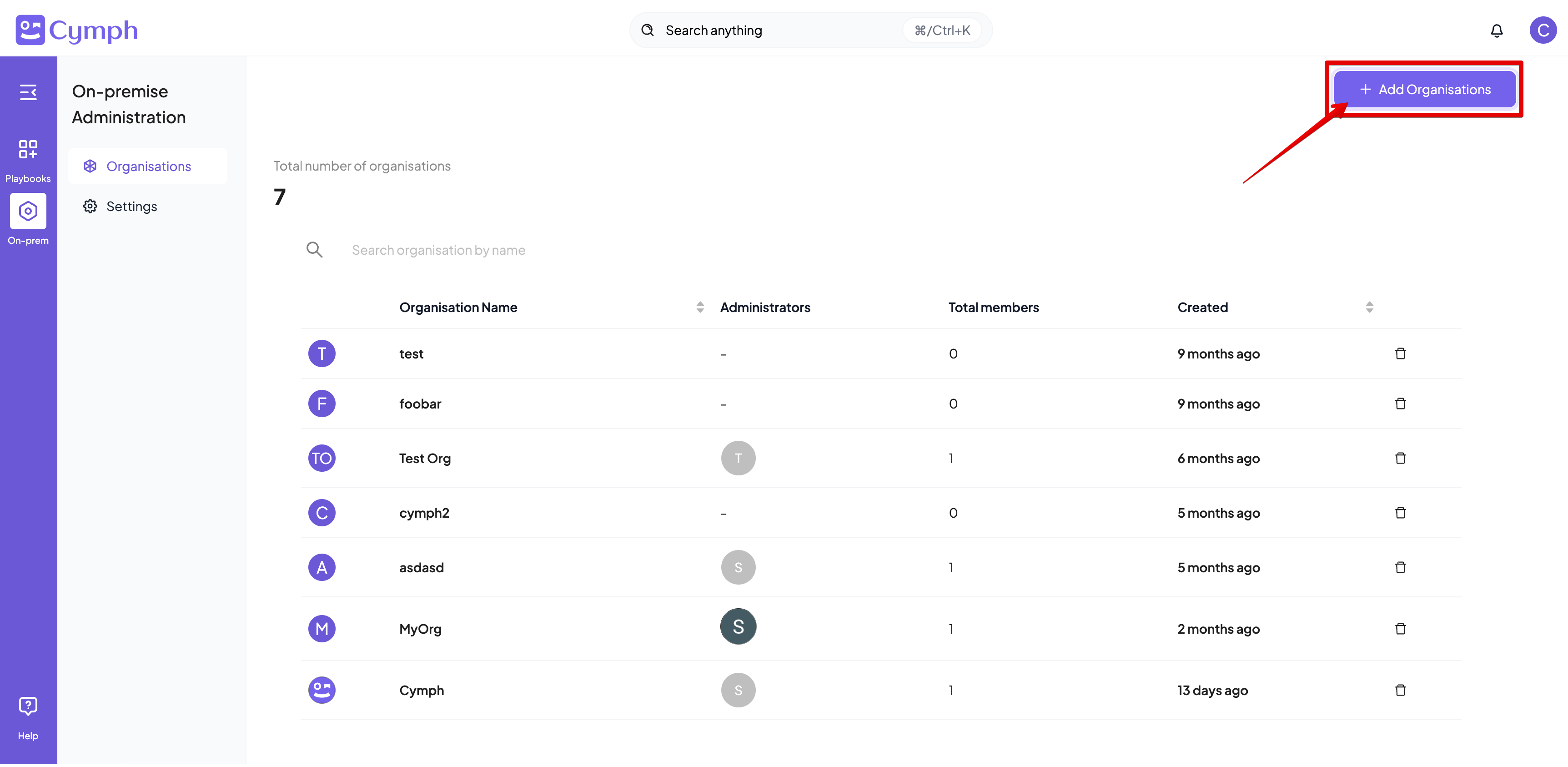Switch to the Organisations section
Screen dimensions: 1568x767
click(149, 166)
